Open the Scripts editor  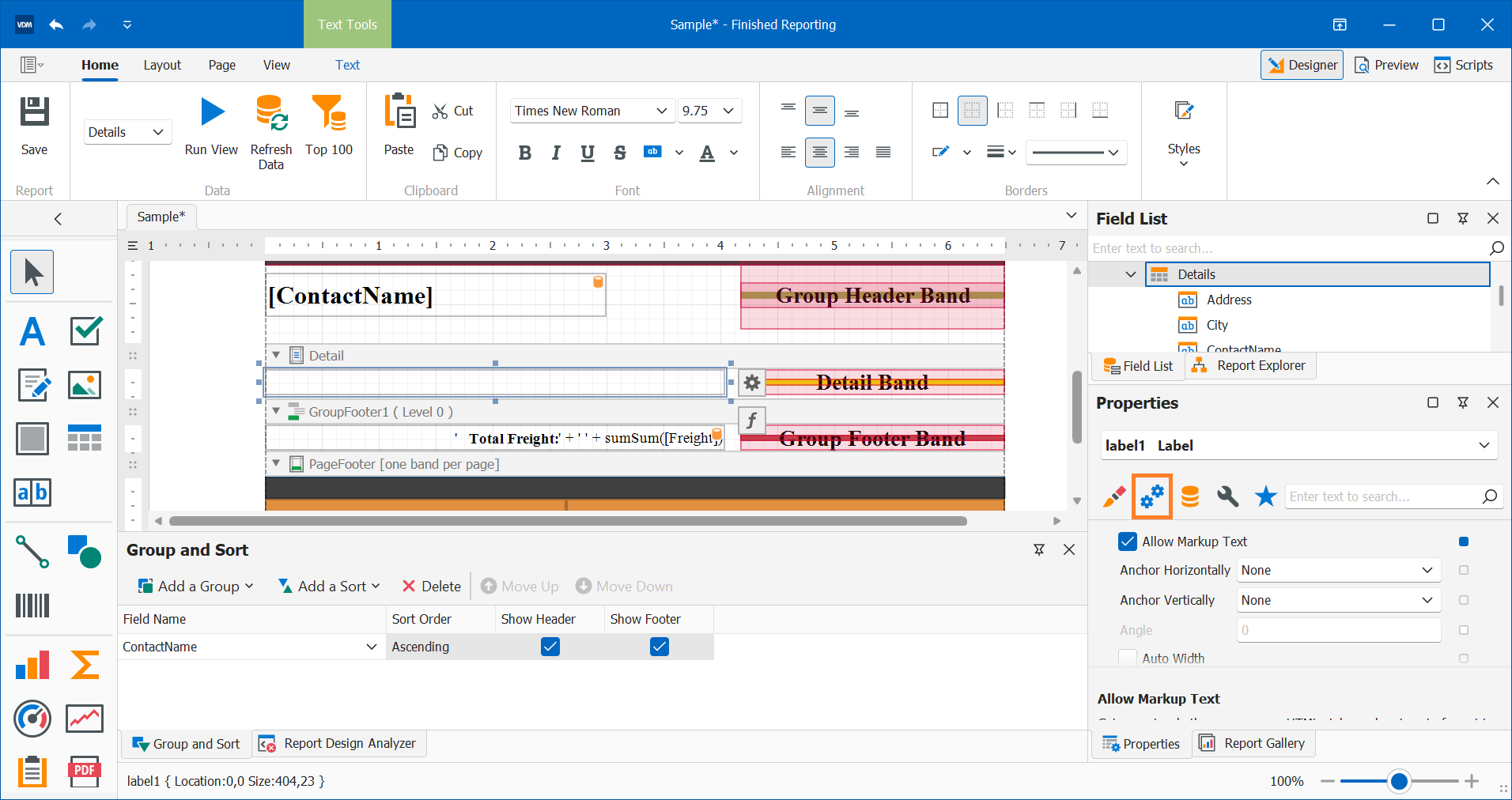[1464, 65]
